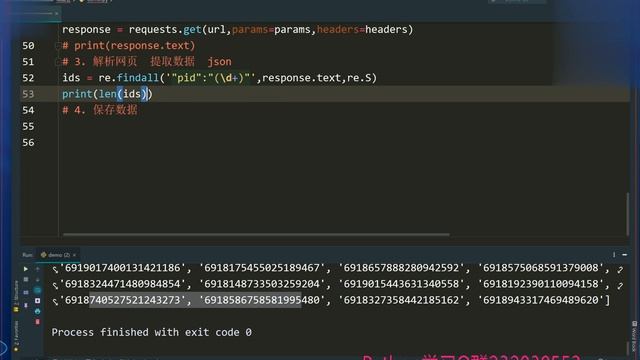Click the '# 3.' json comment line

pos(147,62)
